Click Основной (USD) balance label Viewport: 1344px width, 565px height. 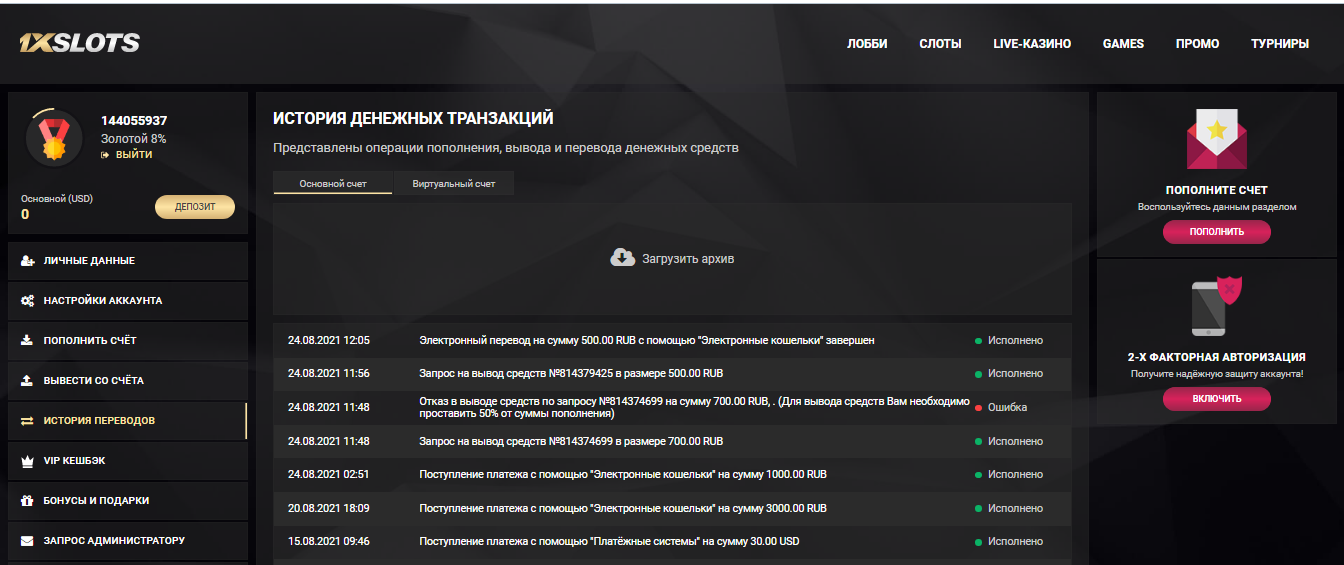coord(57,199)
